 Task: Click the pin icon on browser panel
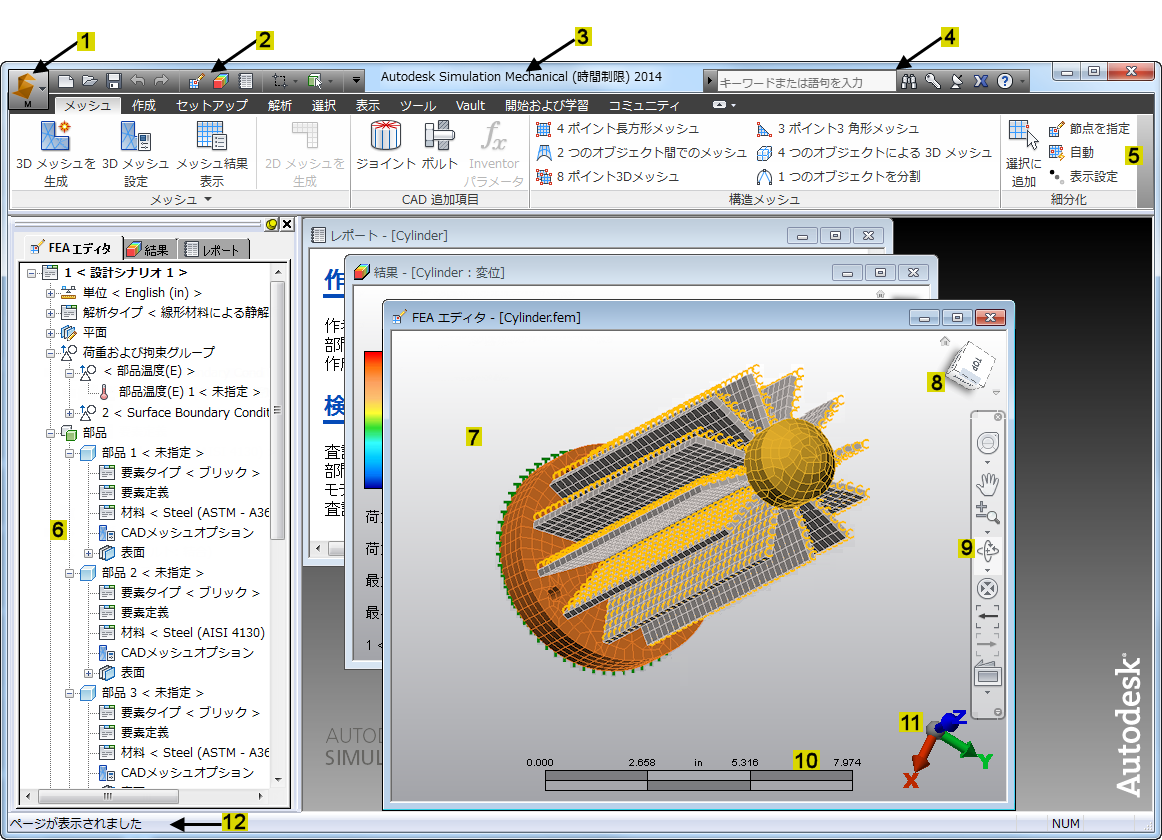272,224
